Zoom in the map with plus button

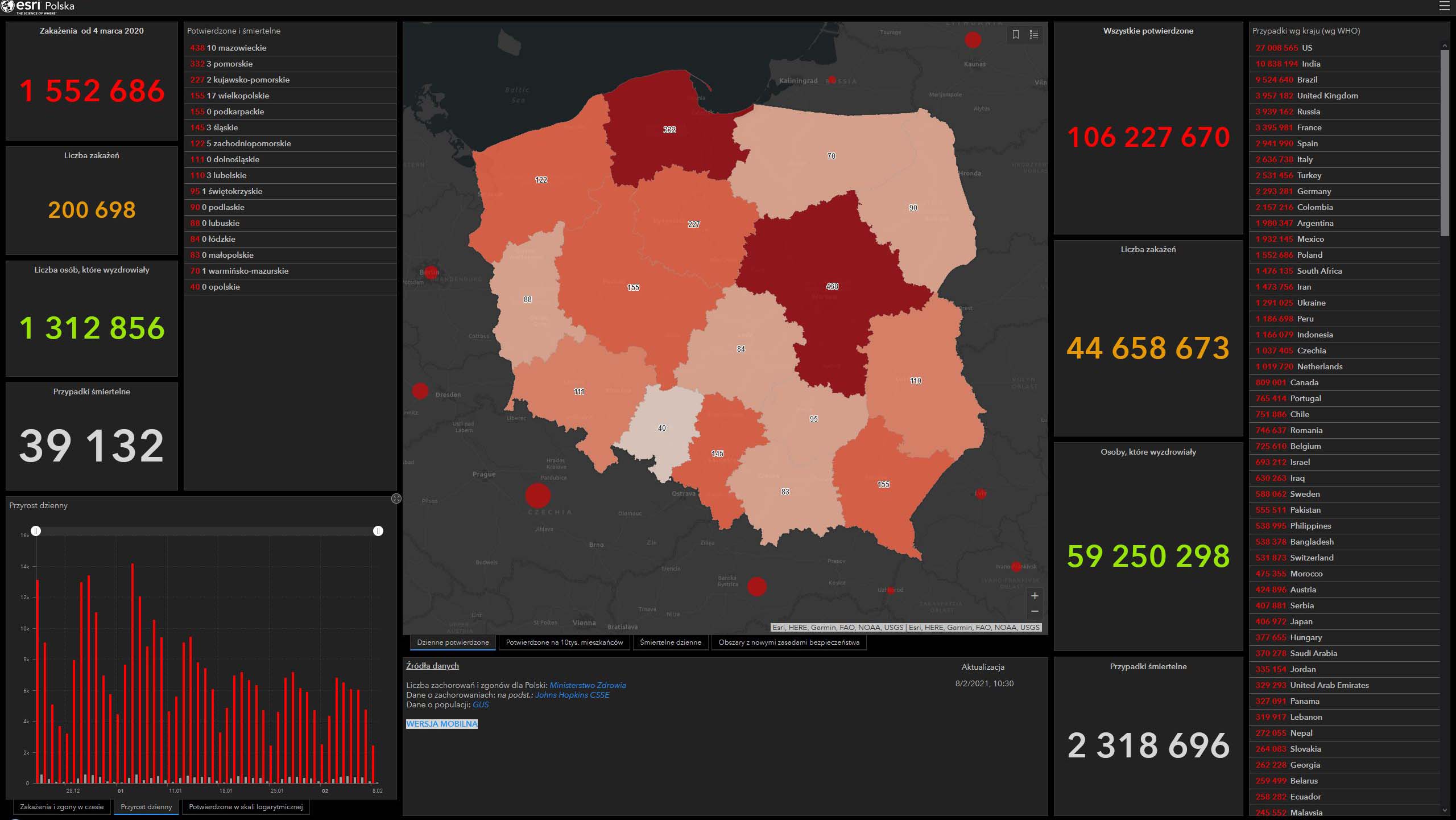point(1035,596)
